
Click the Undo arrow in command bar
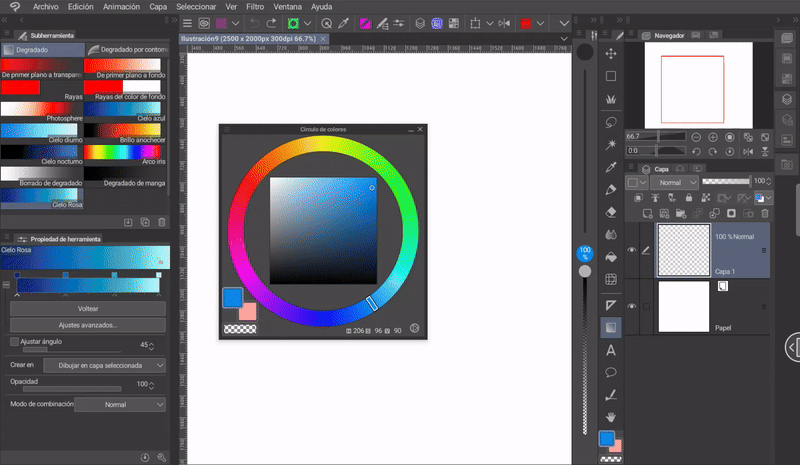tap(255, 22)
